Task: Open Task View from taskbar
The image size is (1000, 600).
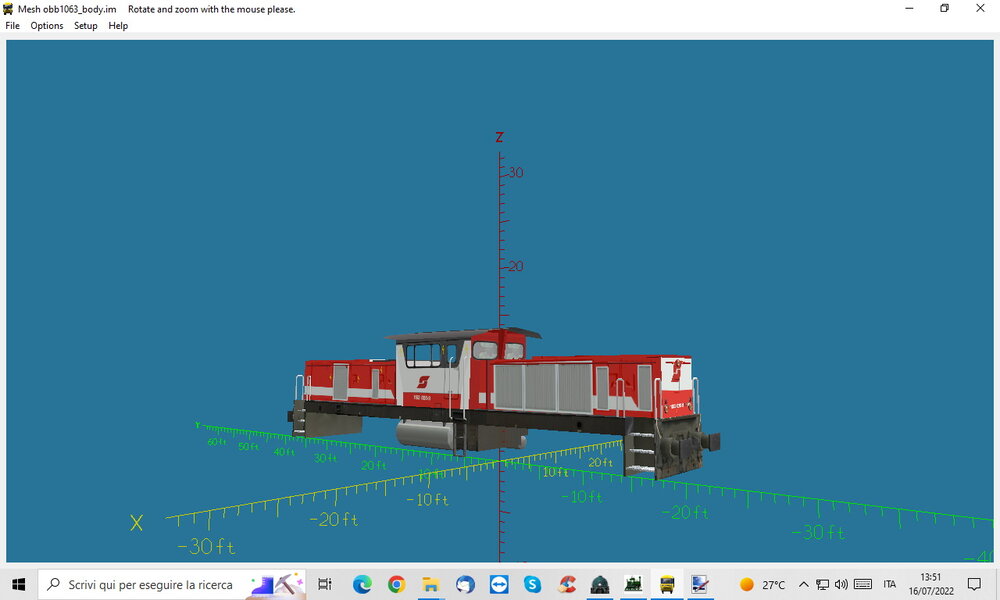Action: click(x=325, y=584)
